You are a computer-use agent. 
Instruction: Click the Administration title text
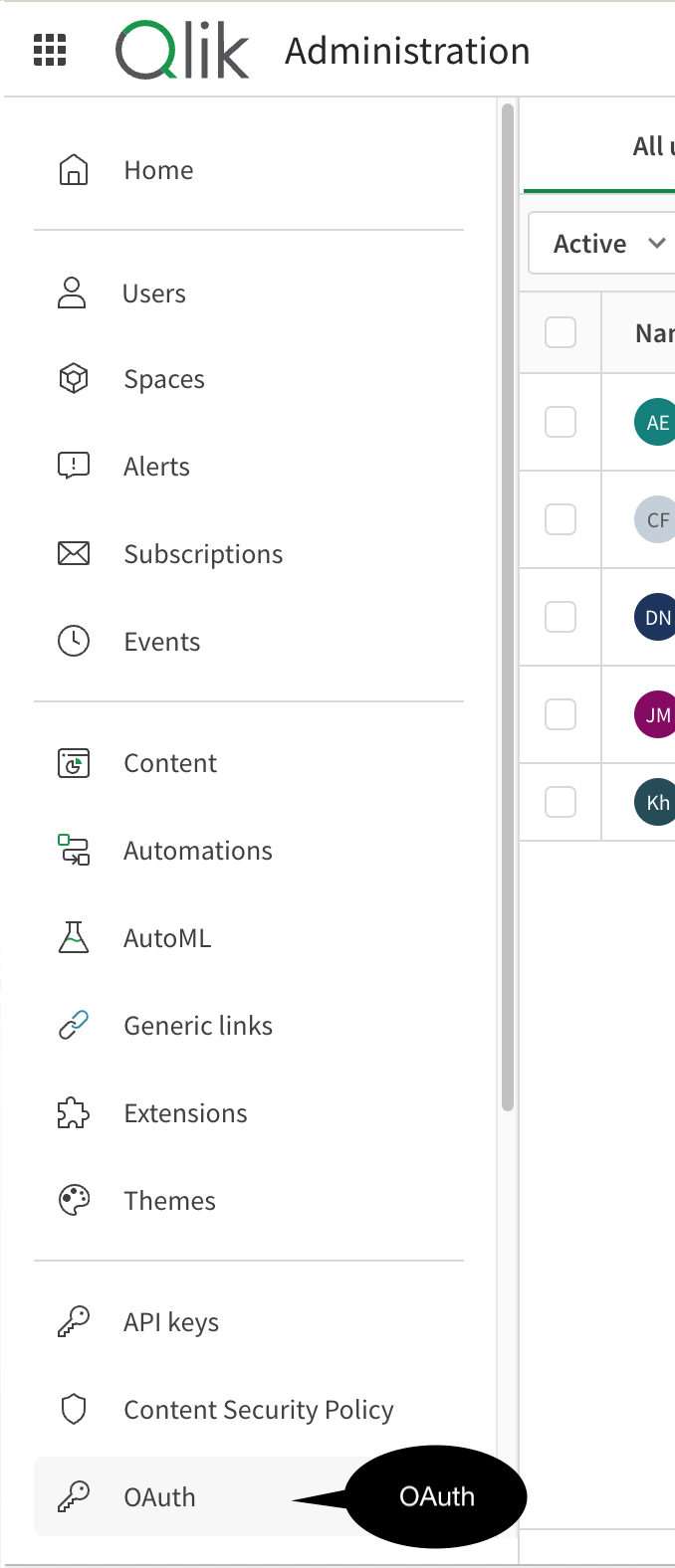407,51
